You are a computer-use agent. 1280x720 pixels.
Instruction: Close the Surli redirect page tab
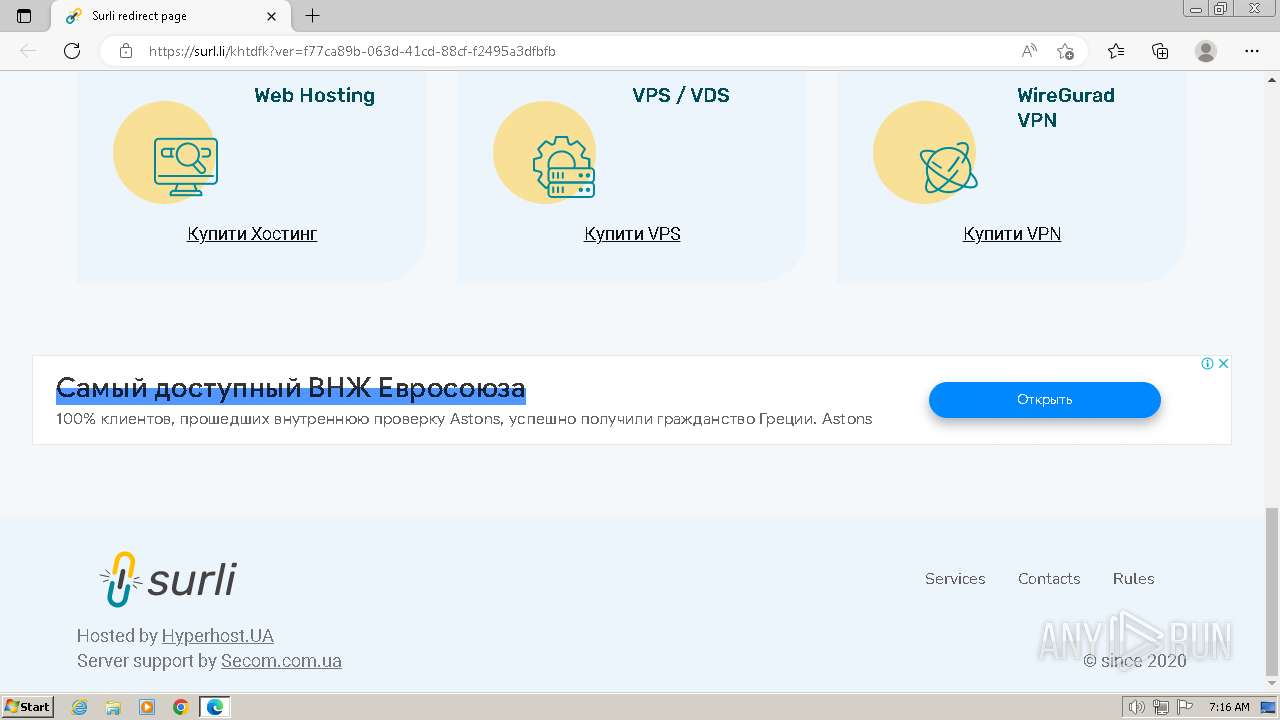pos(272,16)
